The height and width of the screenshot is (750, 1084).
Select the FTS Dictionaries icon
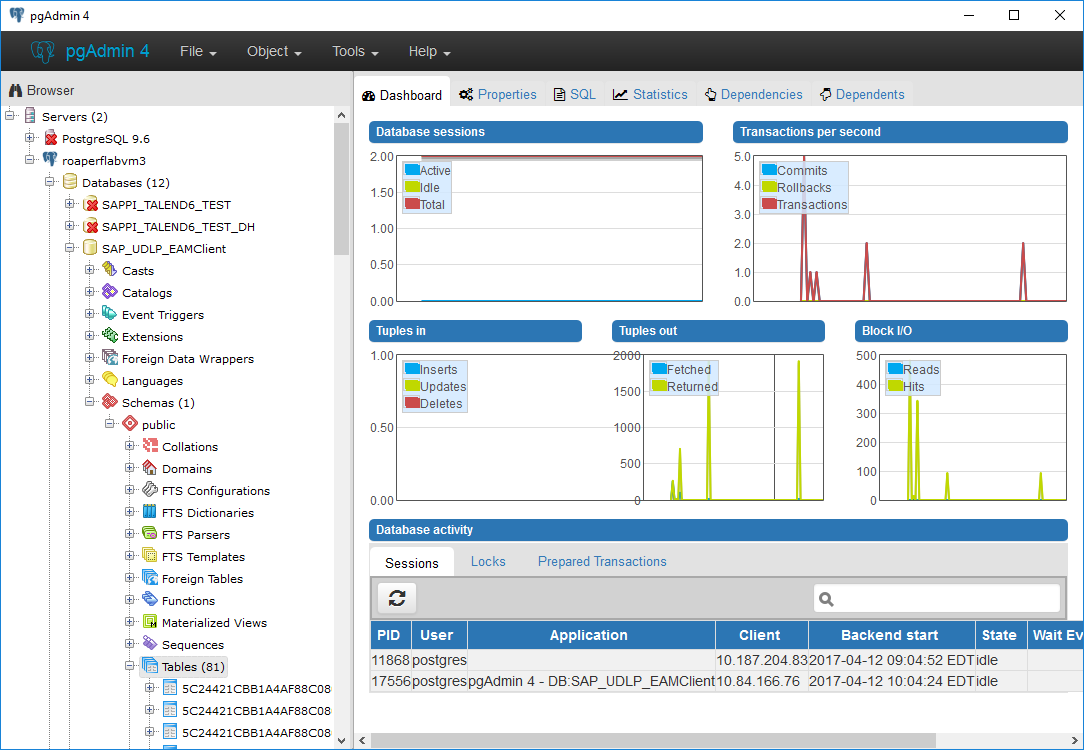tap(150, 512)
